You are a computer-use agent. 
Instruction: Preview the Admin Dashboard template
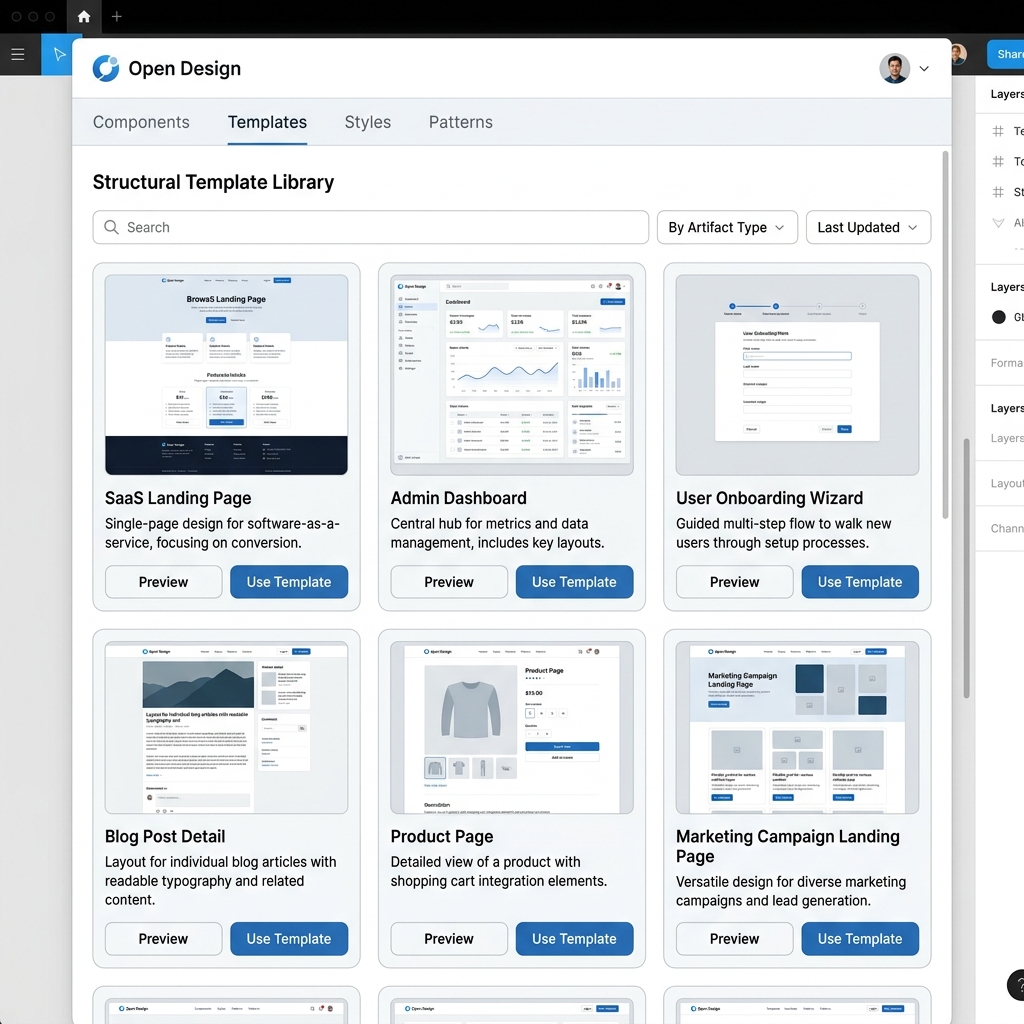(449, 582)
